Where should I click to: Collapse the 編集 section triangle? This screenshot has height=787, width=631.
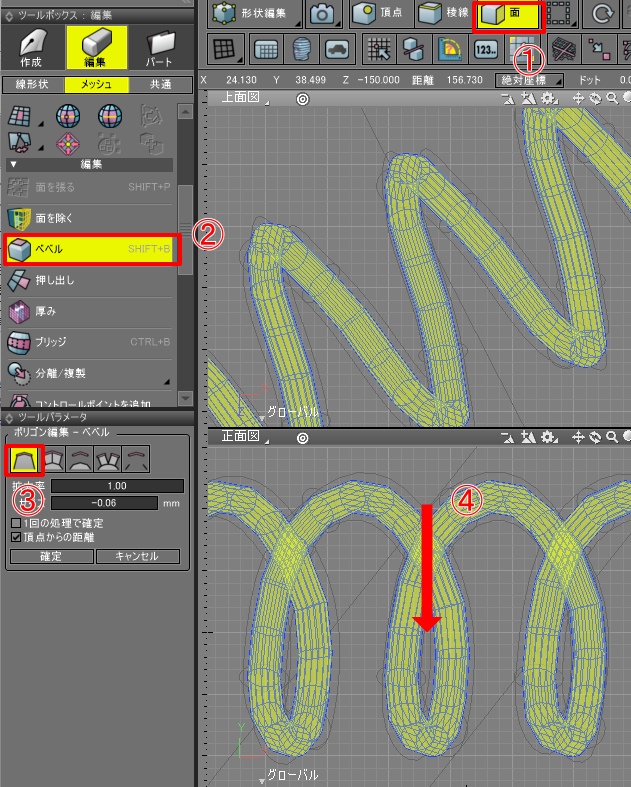click(x=13, y=164)
